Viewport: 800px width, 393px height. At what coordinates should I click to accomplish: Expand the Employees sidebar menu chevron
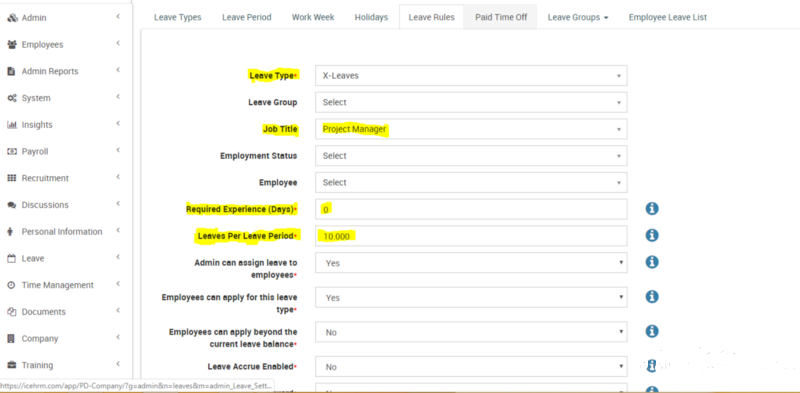tap(118, 43)
